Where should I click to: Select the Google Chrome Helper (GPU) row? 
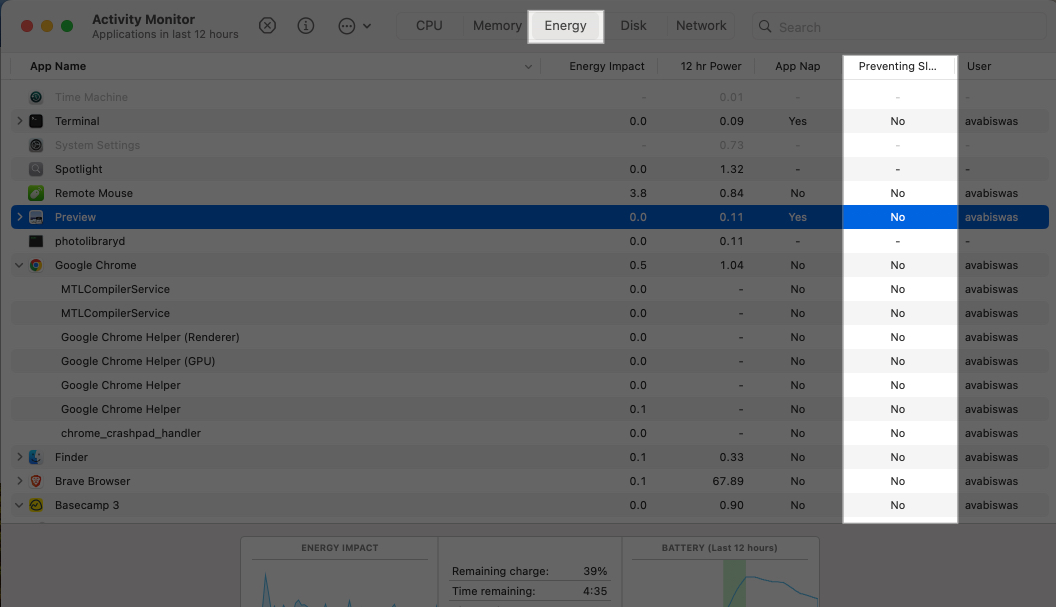point(530,361)
